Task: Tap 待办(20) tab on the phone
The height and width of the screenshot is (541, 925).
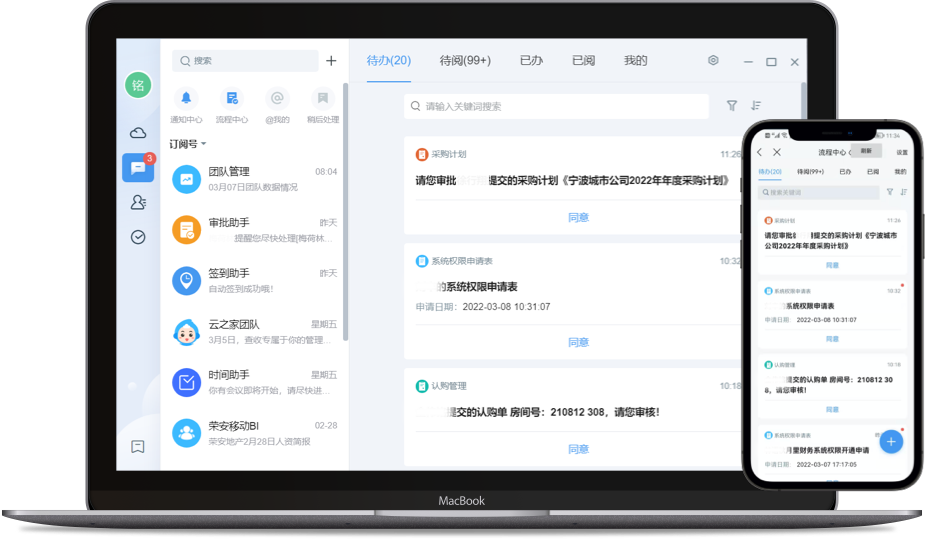Action: pos(770,172)
